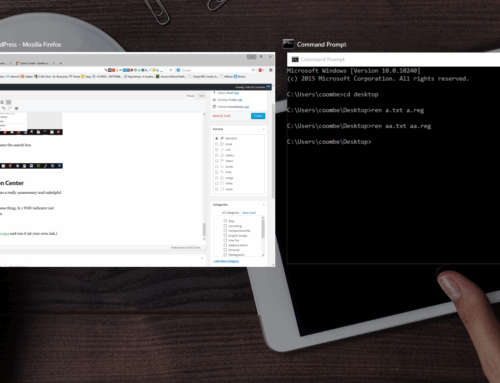This screenshot has width=500, height=383.
Task: Switch to the Most Used categories tab
Action: pos(249,213)
